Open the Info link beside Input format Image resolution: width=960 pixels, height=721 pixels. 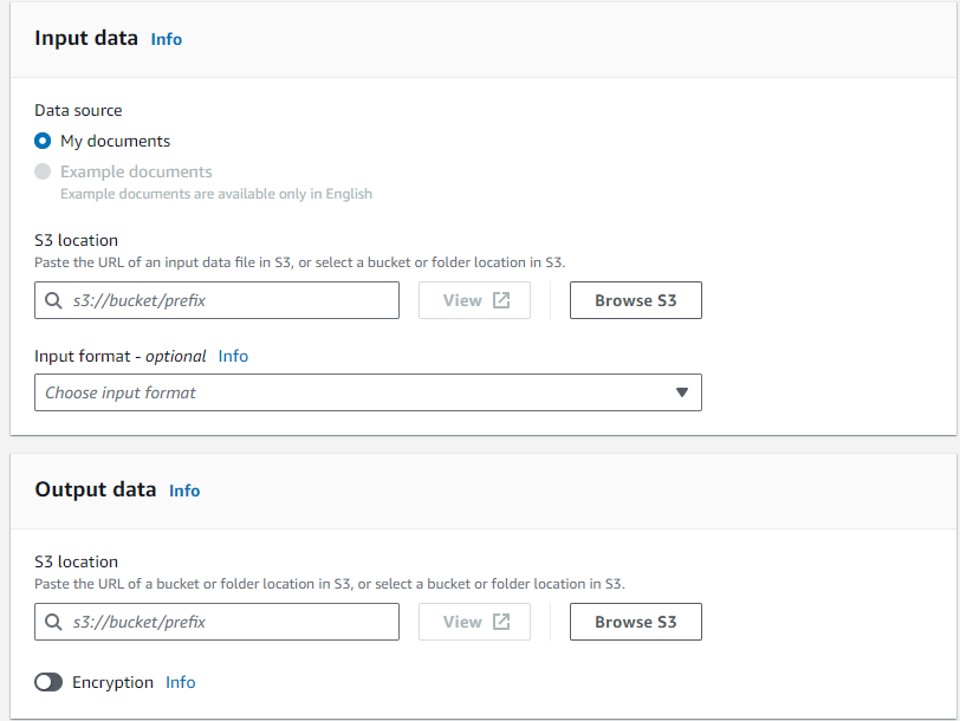point(233,356)
